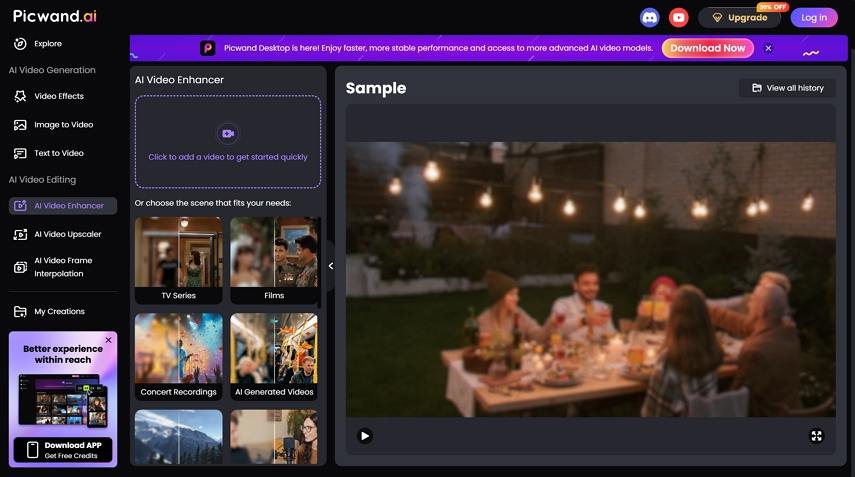Click the Log in button
Viewport: 855px width, 477px height.
click(x=814, y=17)
